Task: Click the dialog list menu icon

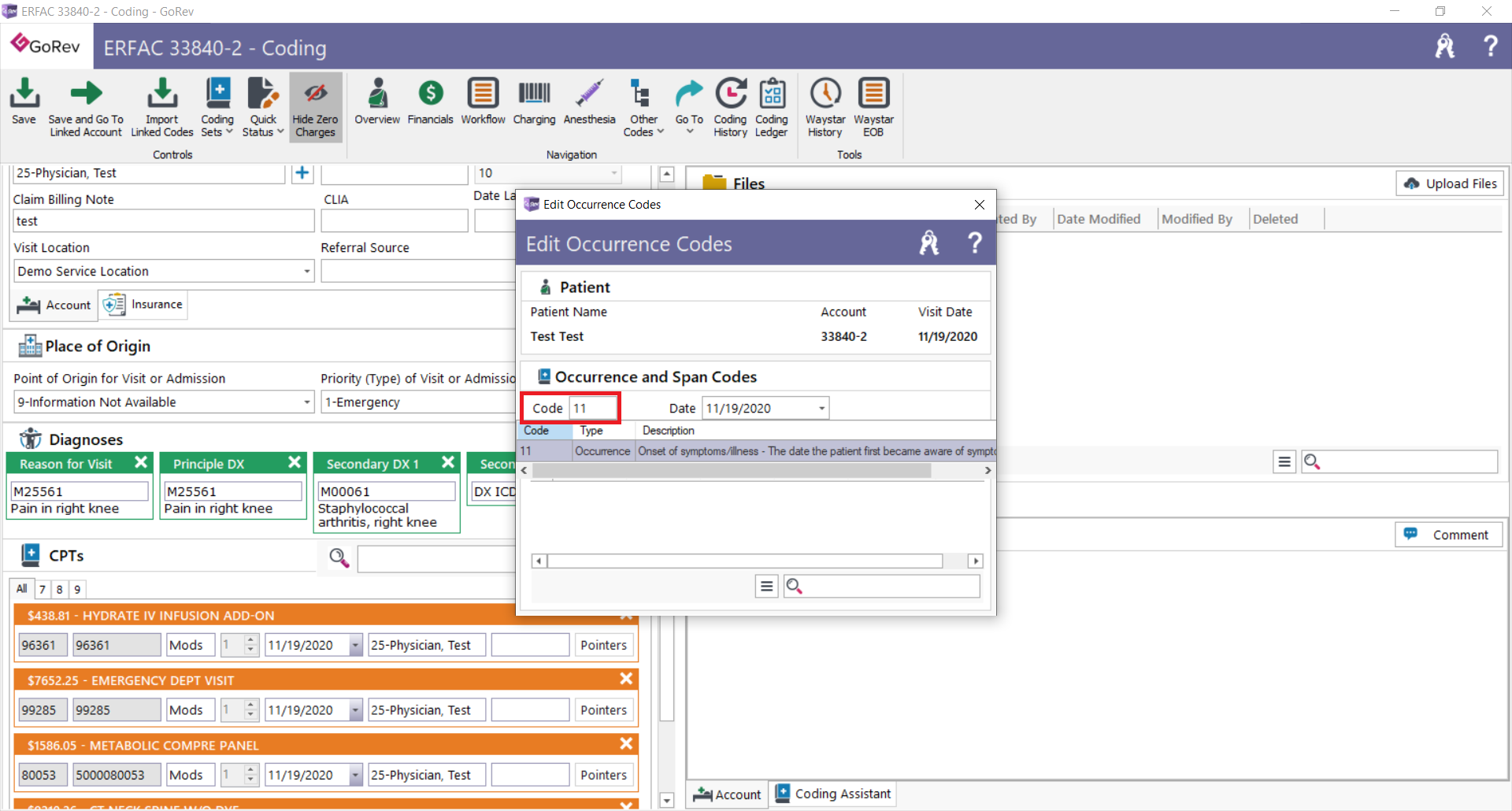Action: tap(766, 587)
